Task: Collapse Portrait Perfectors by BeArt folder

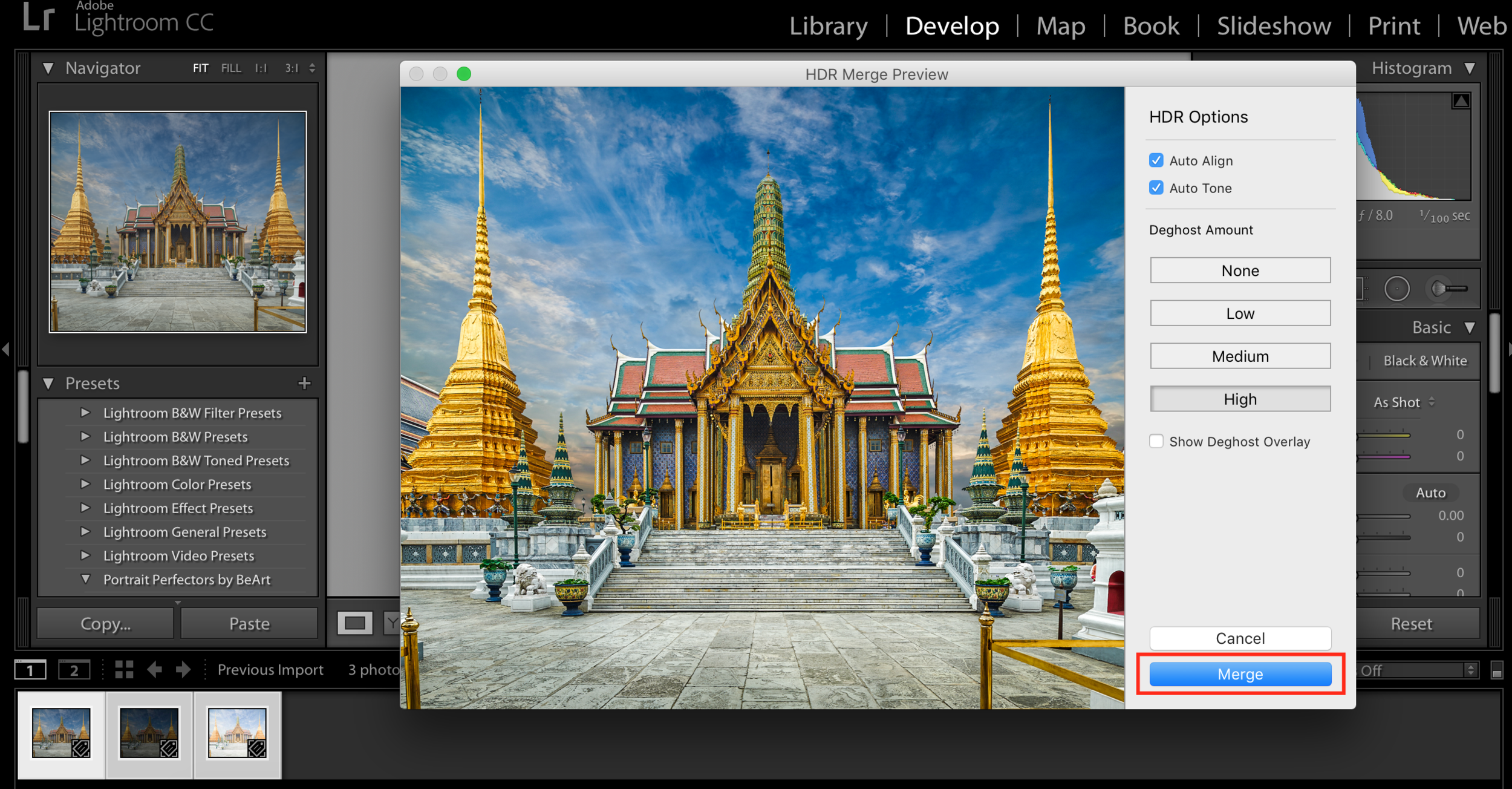Action: (x=85, y=579)
